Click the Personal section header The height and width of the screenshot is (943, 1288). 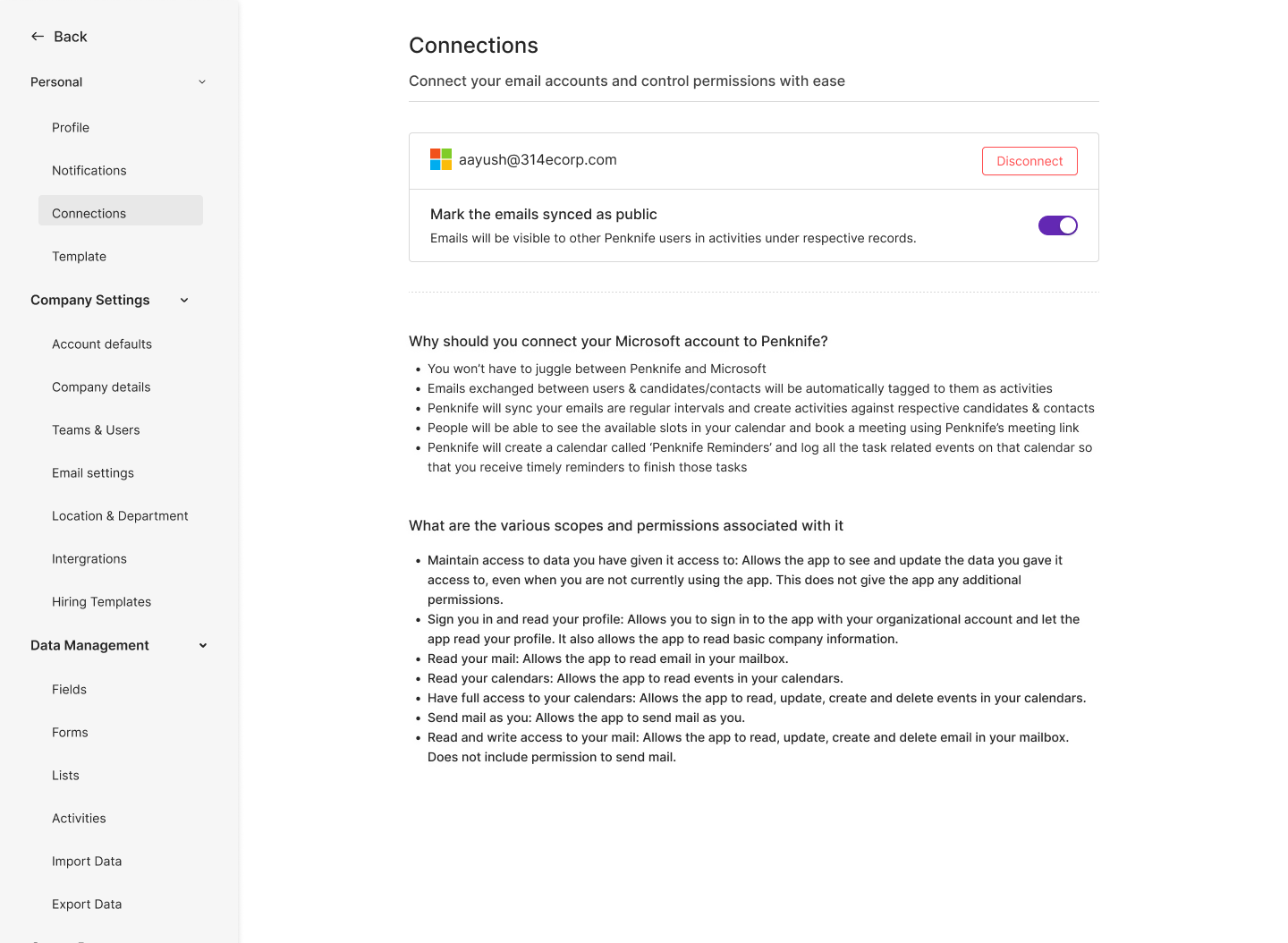pos(56,82)
